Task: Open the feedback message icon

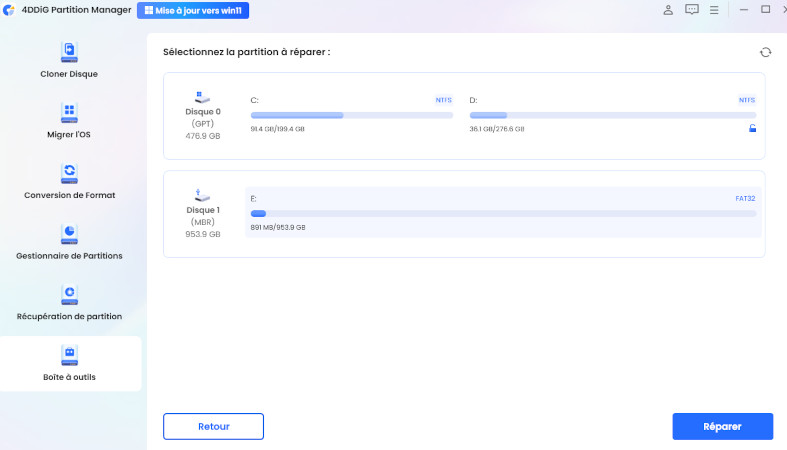Action: pyautogui.click(x=692, y=10)
